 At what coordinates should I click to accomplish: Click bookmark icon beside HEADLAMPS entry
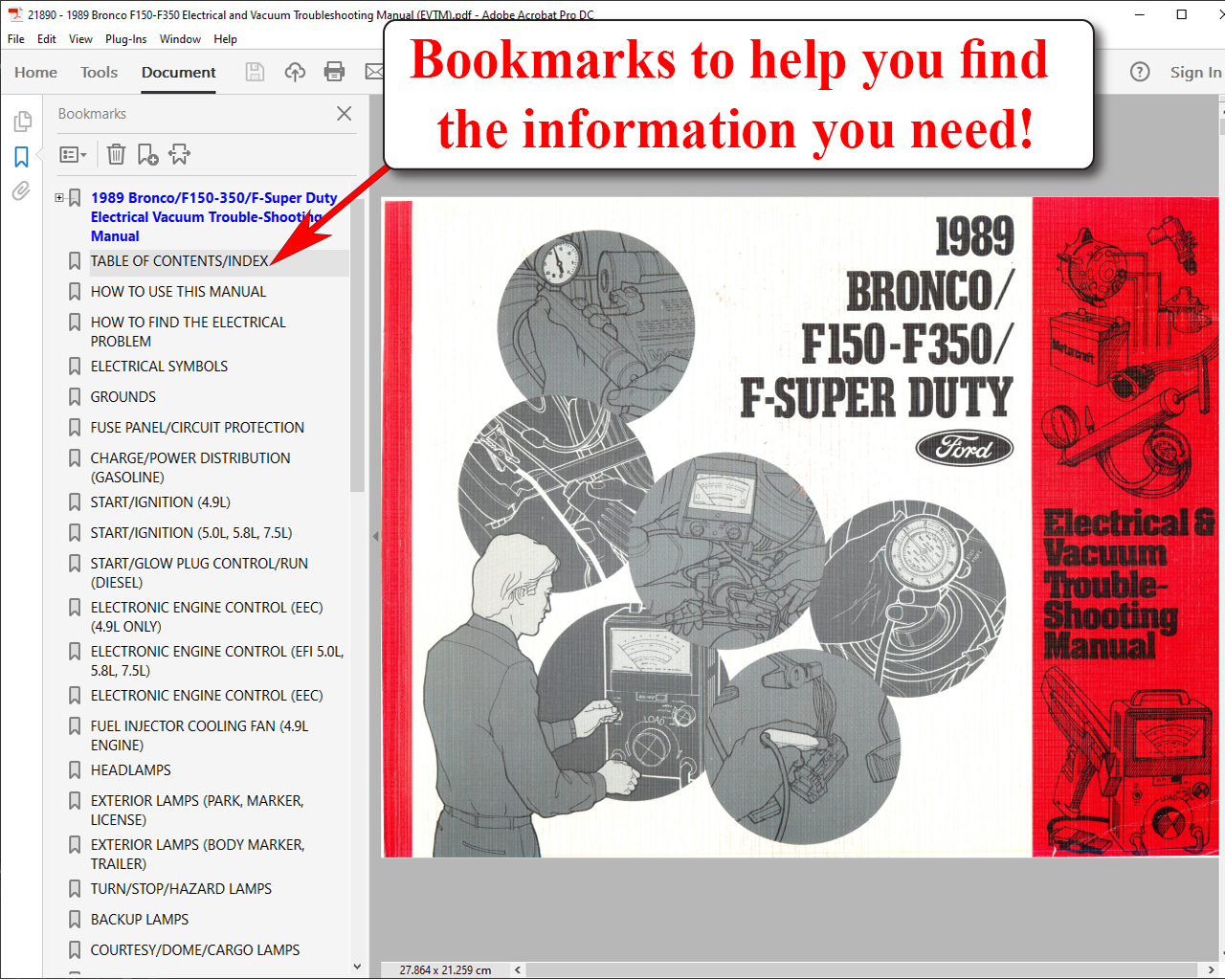point(74,770)
